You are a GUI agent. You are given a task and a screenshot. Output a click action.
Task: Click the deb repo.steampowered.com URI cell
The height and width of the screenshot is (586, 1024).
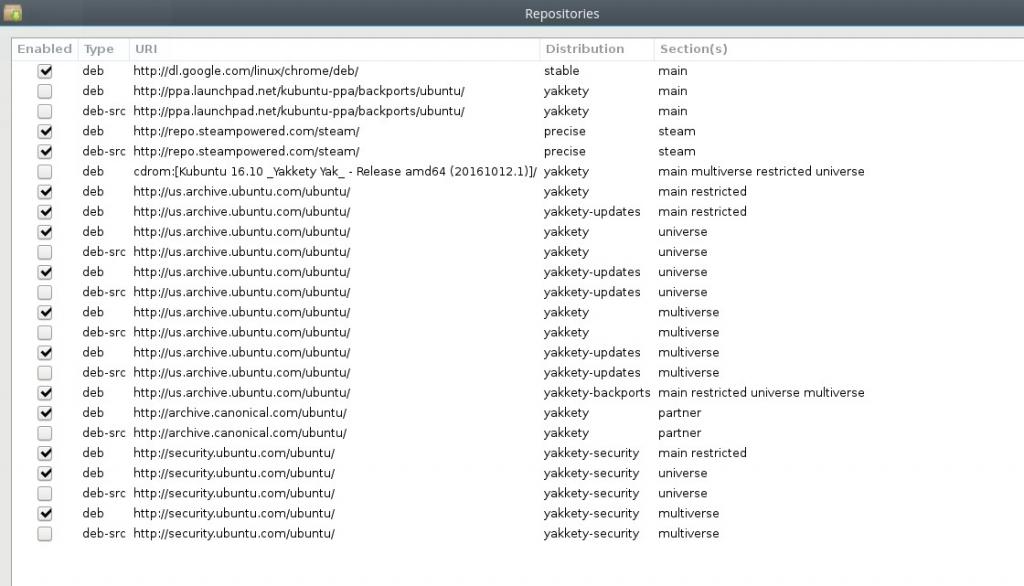(x=246, y=131)
